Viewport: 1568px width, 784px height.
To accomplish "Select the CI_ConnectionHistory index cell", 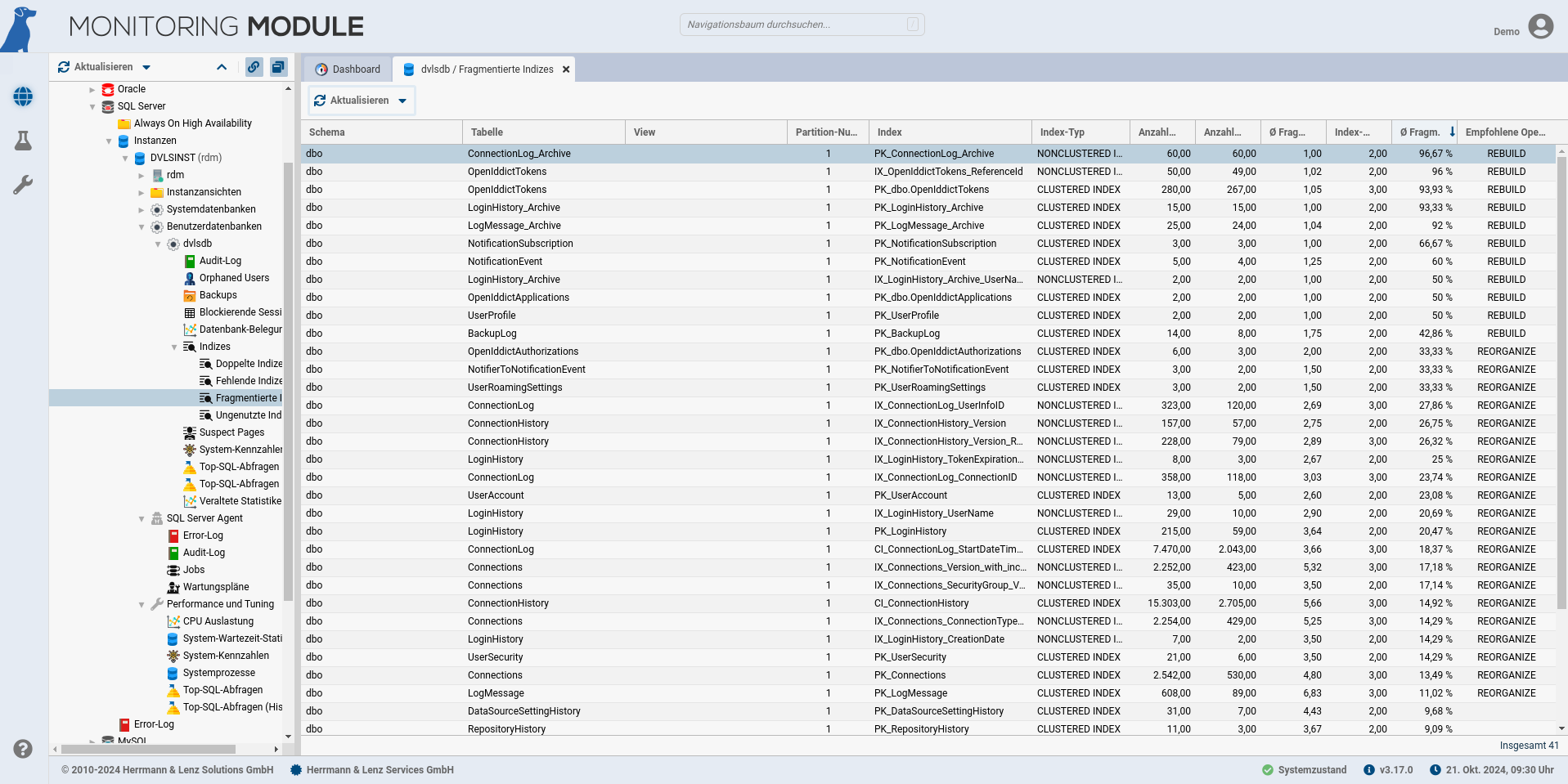I will point(950,603).
